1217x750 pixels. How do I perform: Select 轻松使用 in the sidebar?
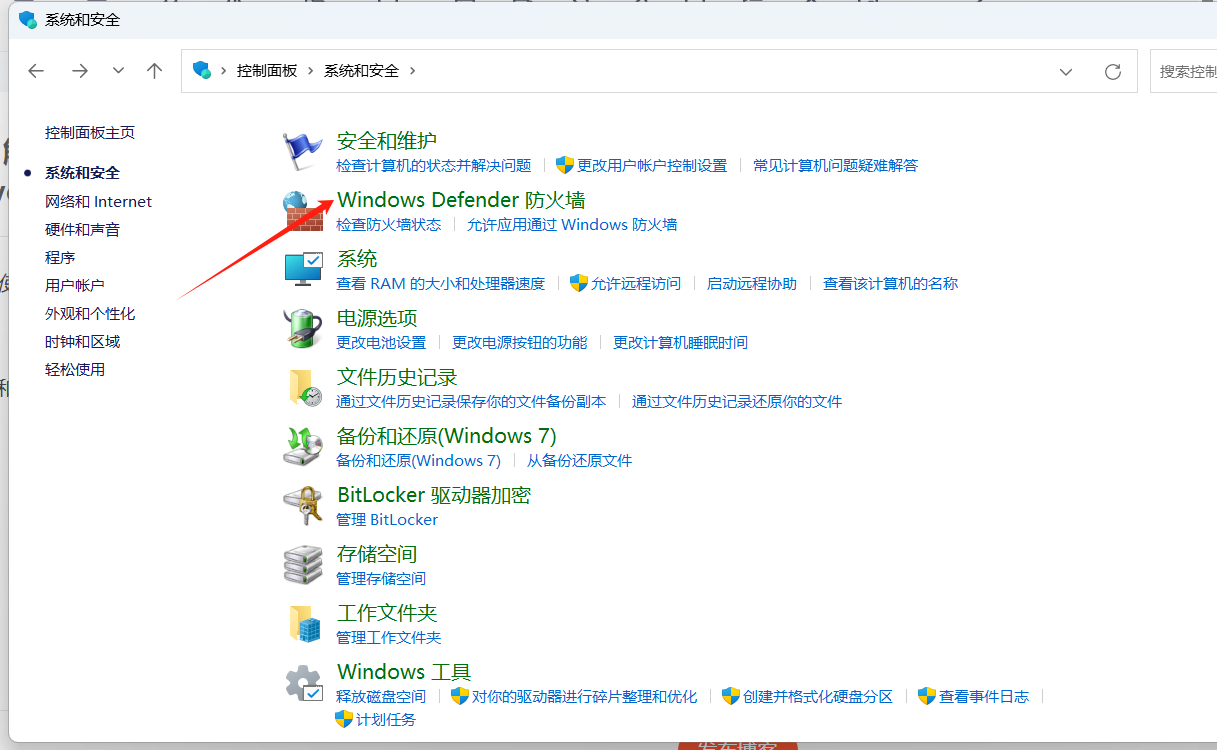pyautogui.click(x=75, y=369)
